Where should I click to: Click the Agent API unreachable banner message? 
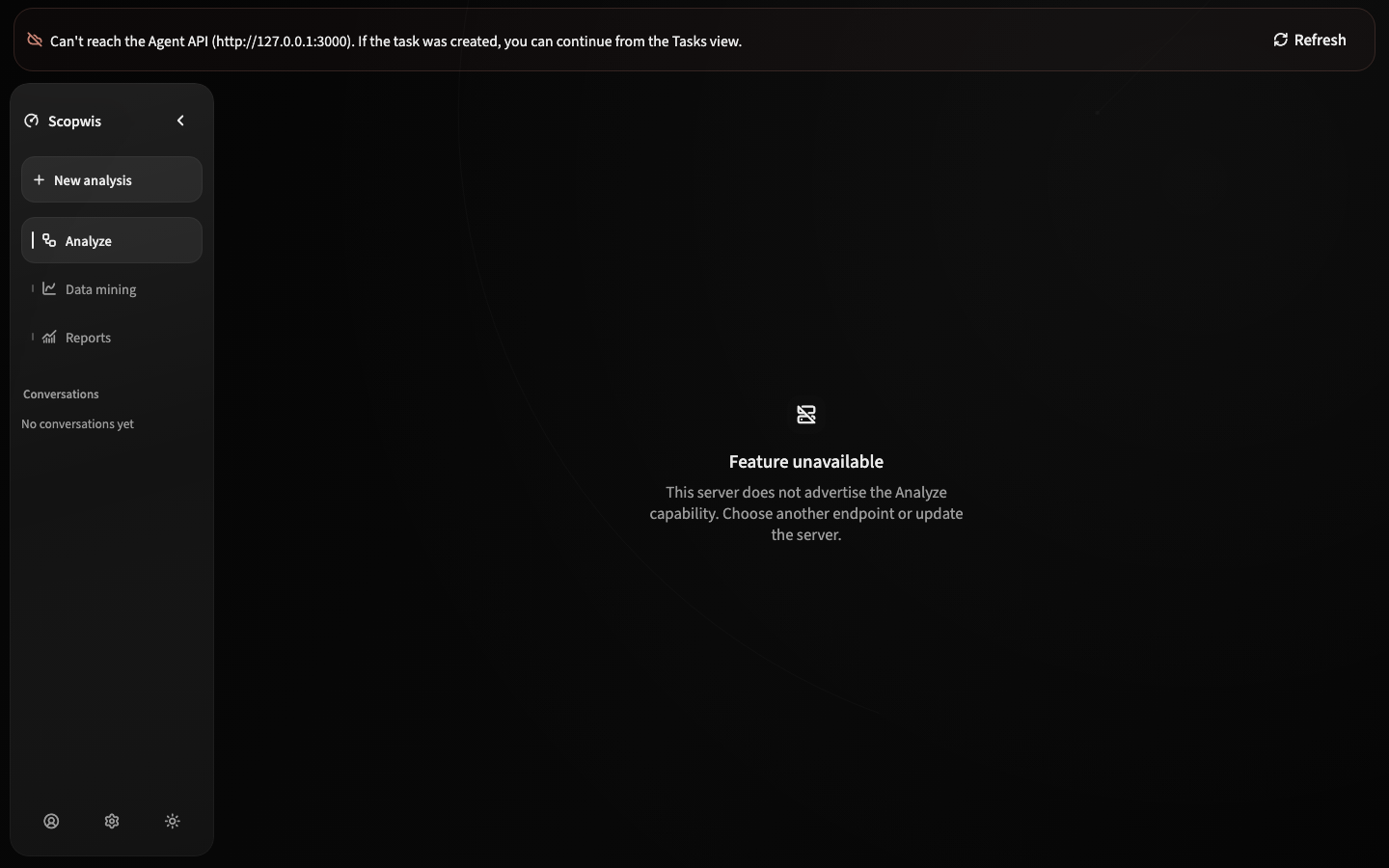(x=395, y=41)
